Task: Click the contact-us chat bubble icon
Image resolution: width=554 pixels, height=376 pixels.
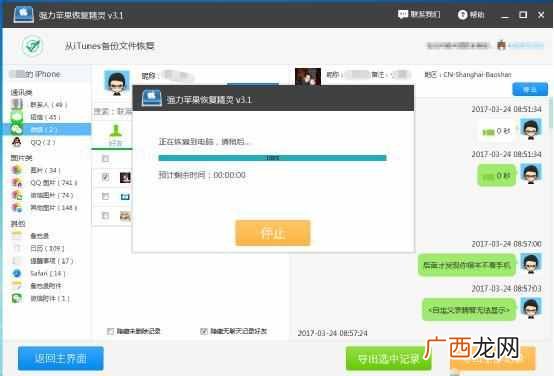Action: (403, 14)
